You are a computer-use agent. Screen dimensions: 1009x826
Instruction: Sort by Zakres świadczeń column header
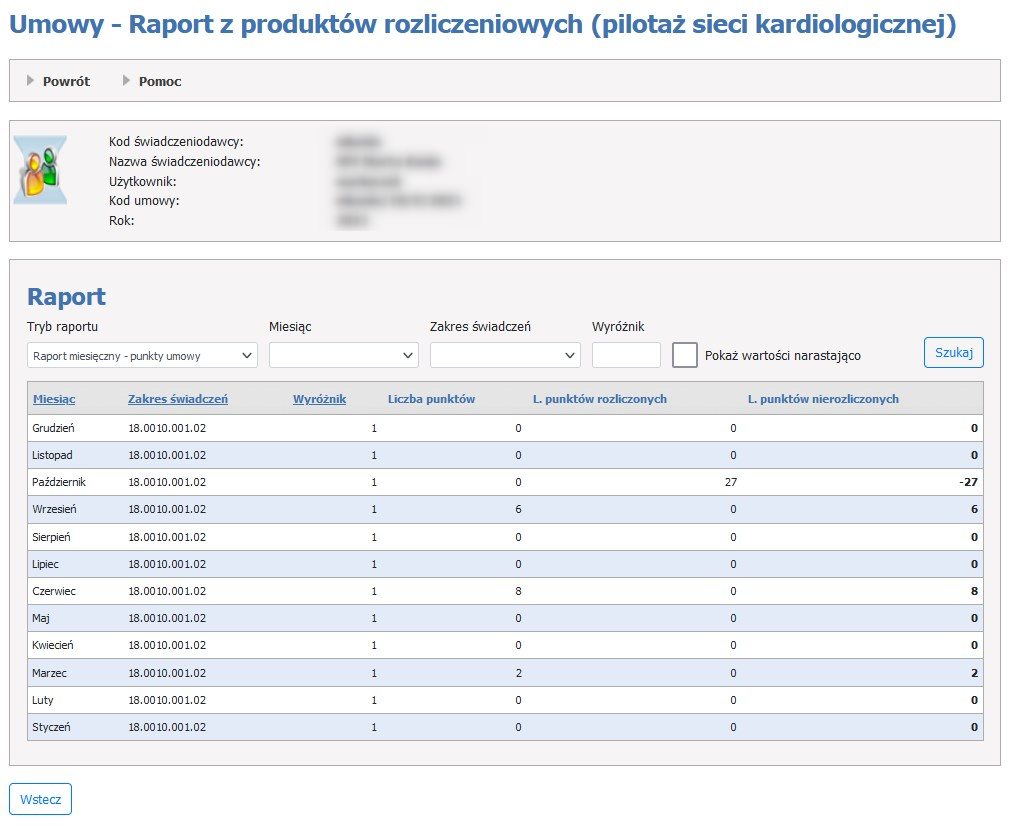pos(177,399)
